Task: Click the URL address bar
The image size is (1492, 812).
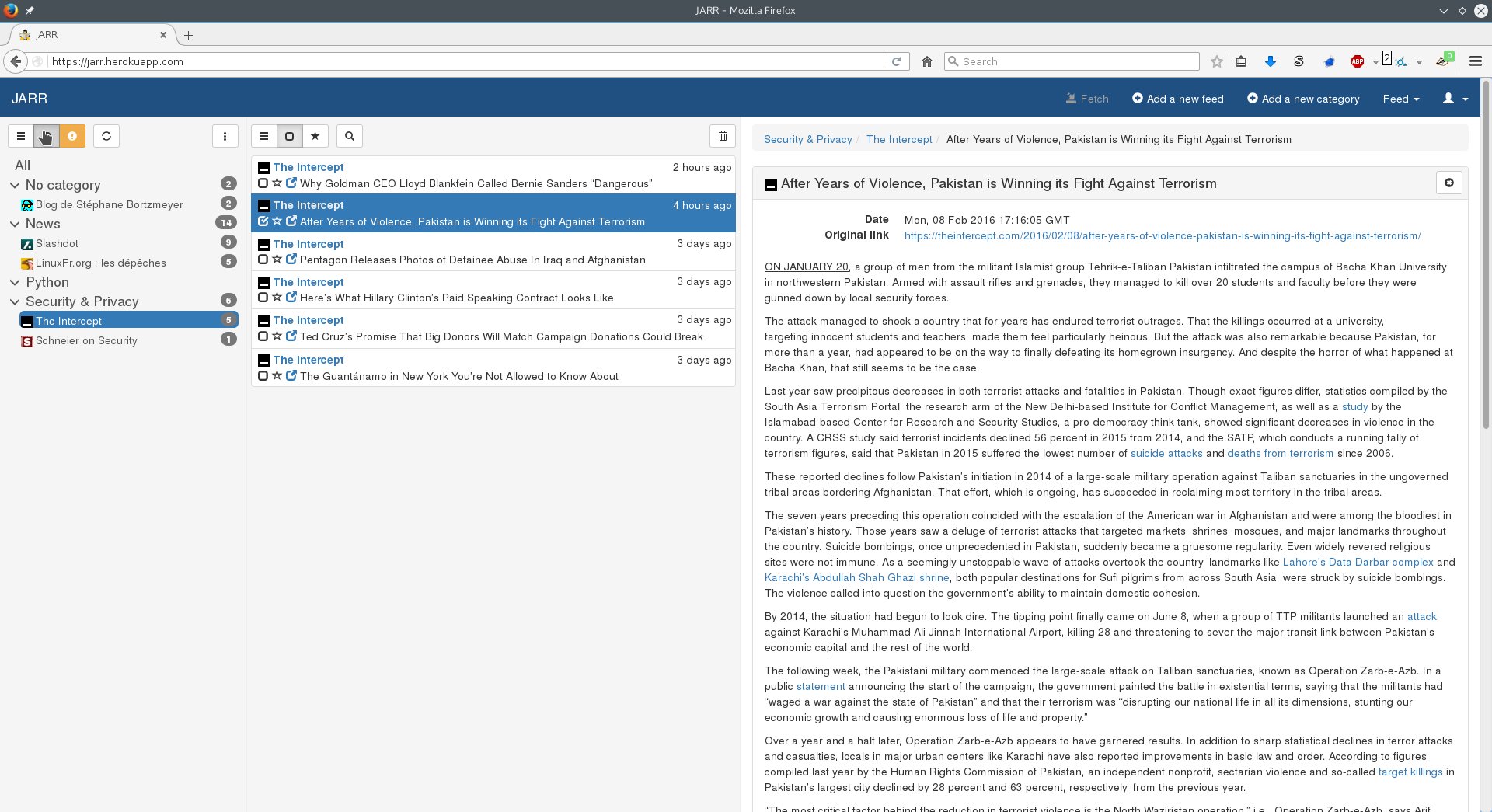Action: [x=466, y=61]
